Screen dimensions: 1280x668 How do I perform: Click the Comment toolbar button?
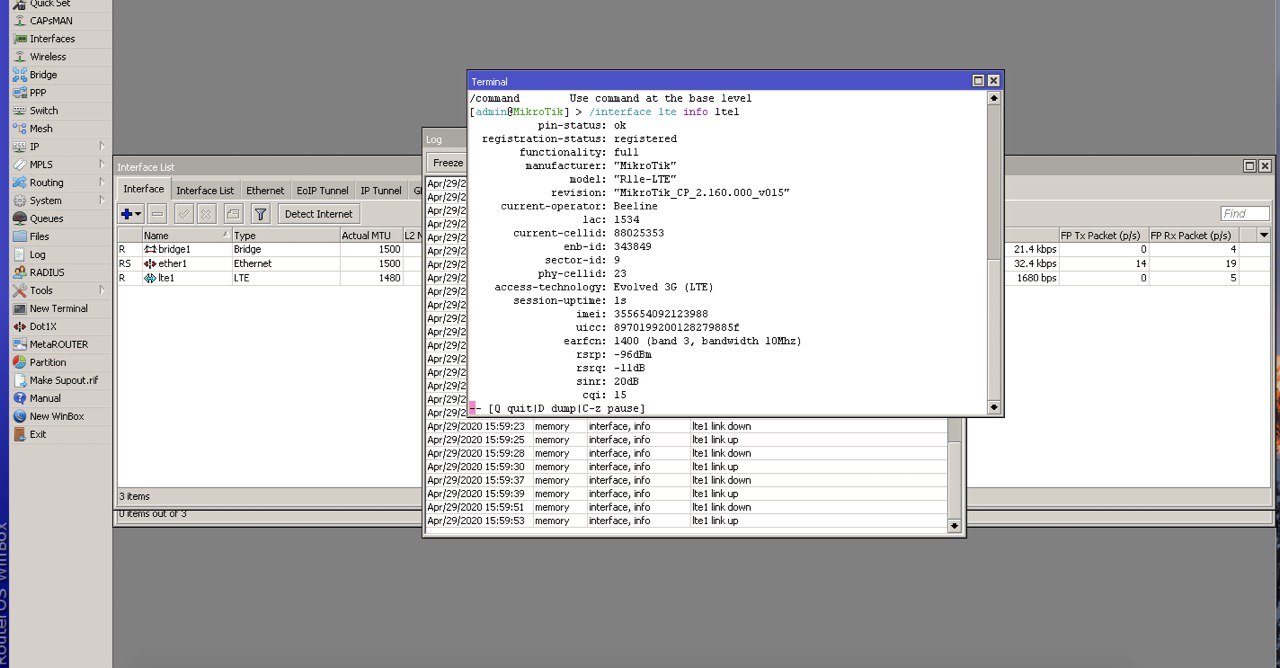coord(233,214)
